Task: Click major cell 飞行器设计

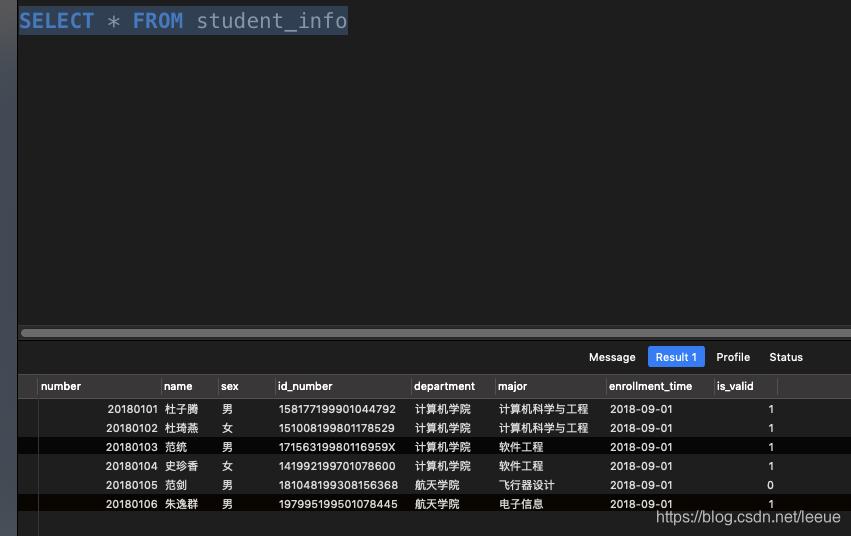Action: pyautogui.click(x=526, y=485)
